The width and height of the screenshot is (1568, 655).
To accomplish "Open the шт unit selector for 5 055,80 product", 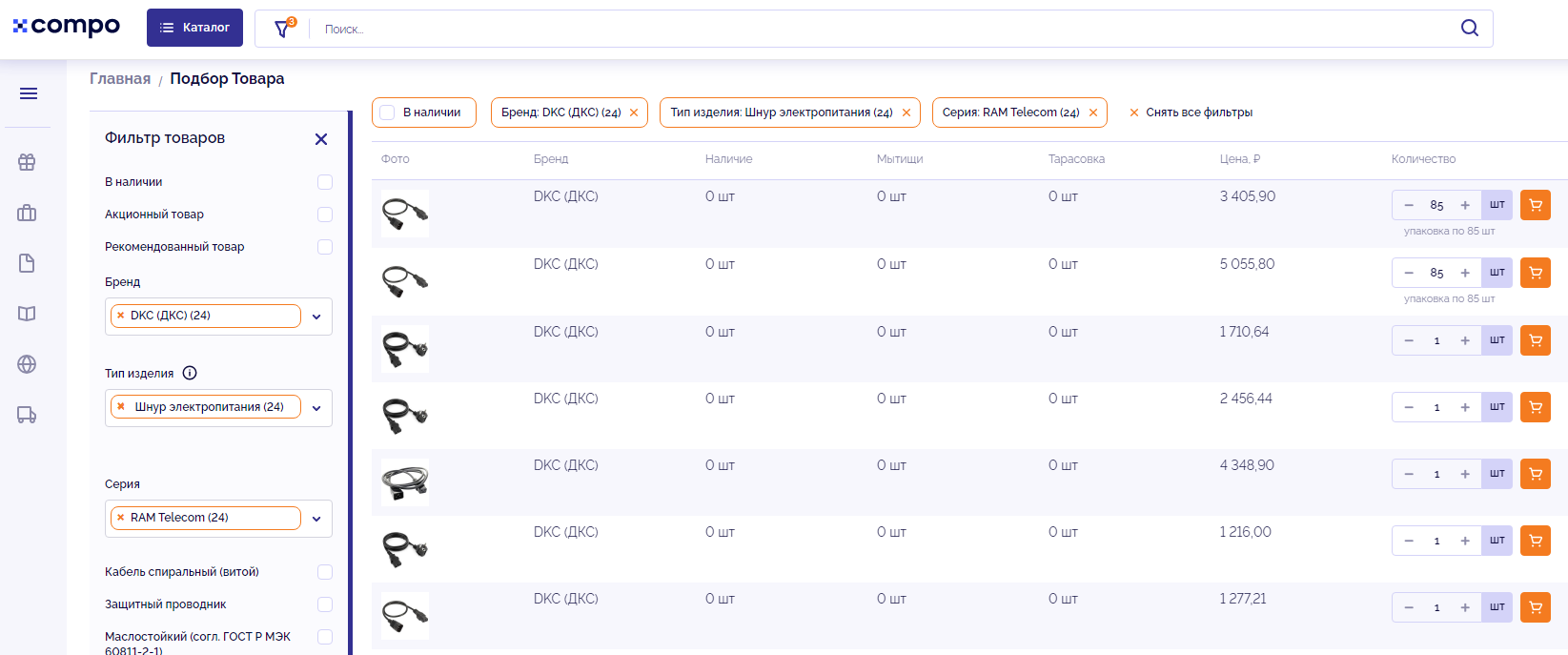I will (1497, 273).
